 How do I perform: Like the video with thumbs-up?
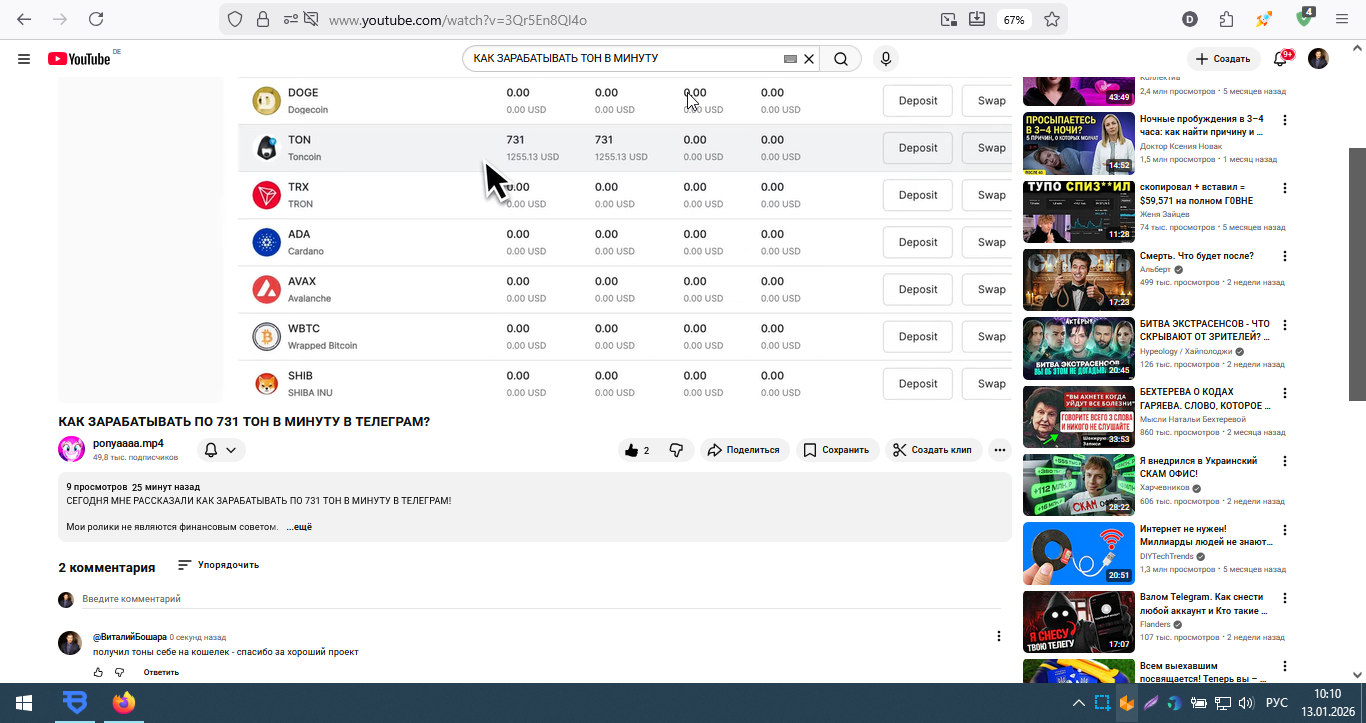(x=636, y=450)
